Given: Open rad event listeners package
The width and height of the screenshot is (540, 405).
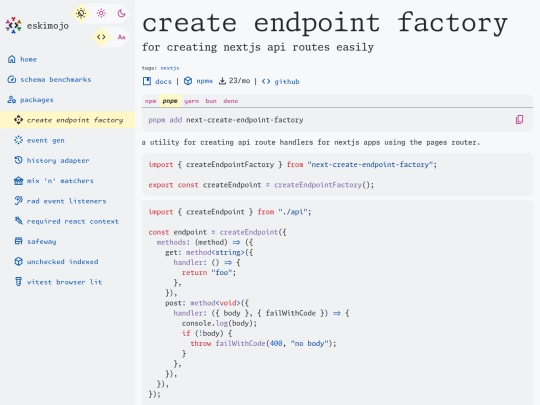Looking at the screenshot, I should tap(66, 201).
